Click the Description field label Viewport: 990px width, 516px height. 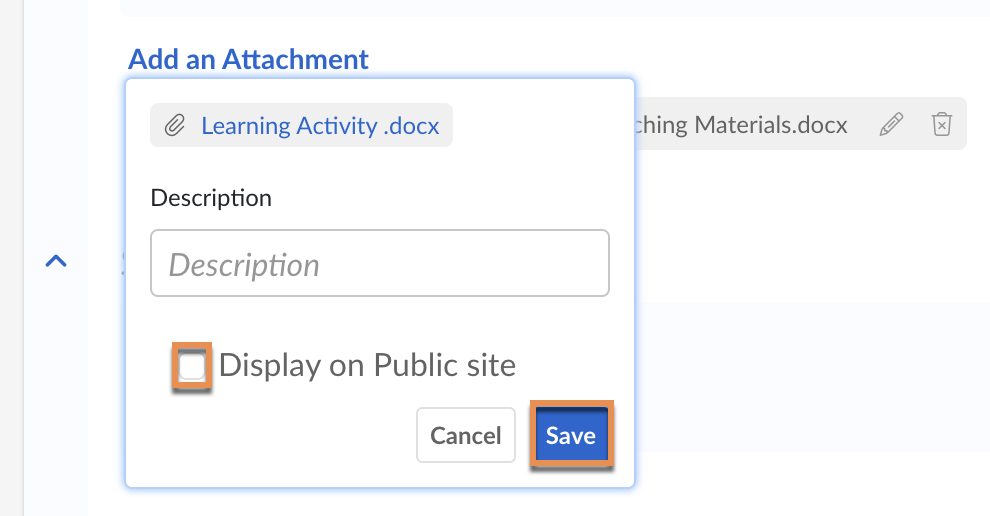pos(211,197)
